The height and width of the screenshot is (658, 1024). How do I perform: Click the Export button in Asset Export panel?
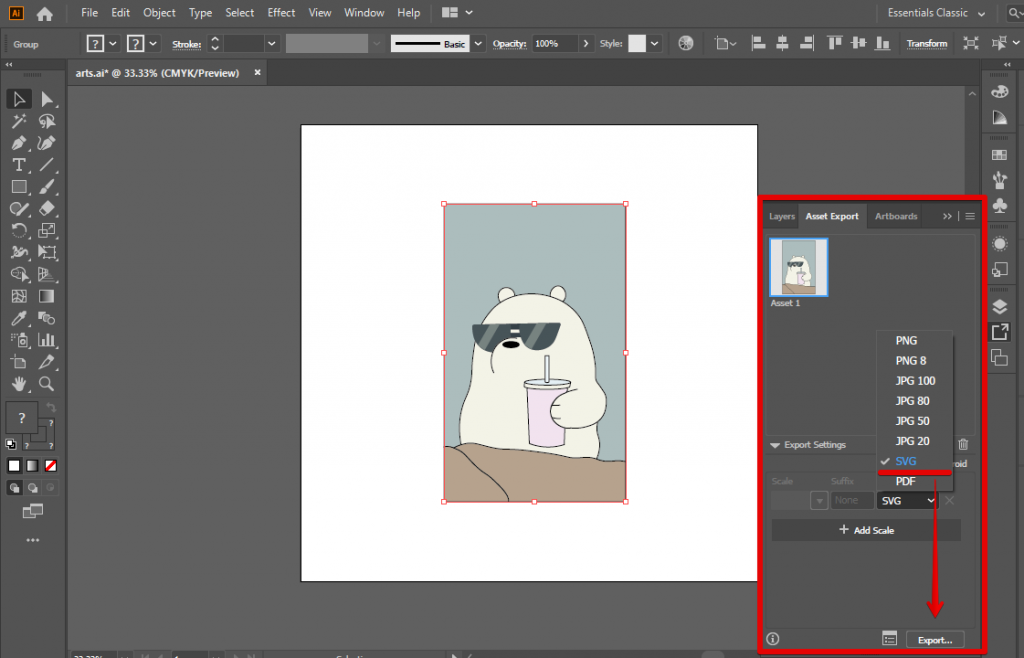coord(935,638)
